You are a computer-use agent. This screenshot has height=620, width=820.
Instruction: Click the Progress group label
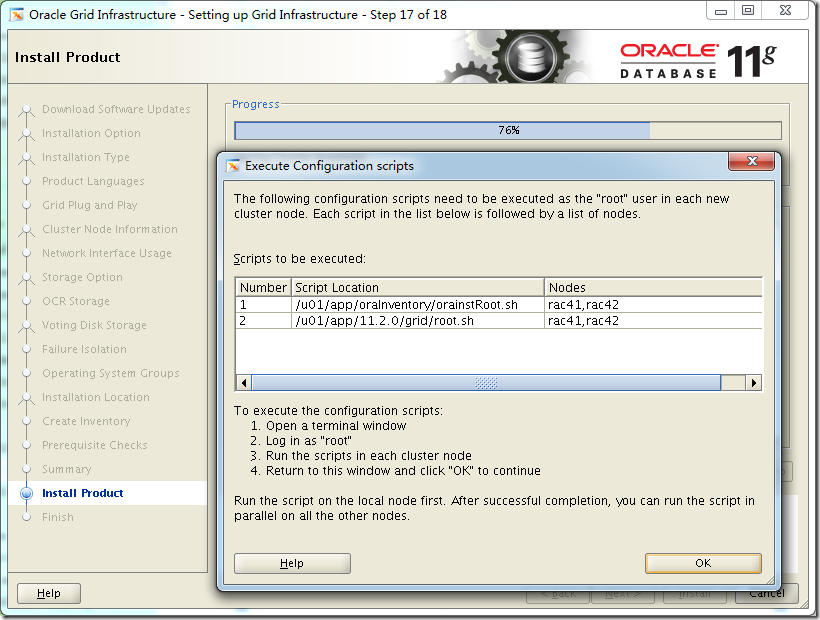256,104
